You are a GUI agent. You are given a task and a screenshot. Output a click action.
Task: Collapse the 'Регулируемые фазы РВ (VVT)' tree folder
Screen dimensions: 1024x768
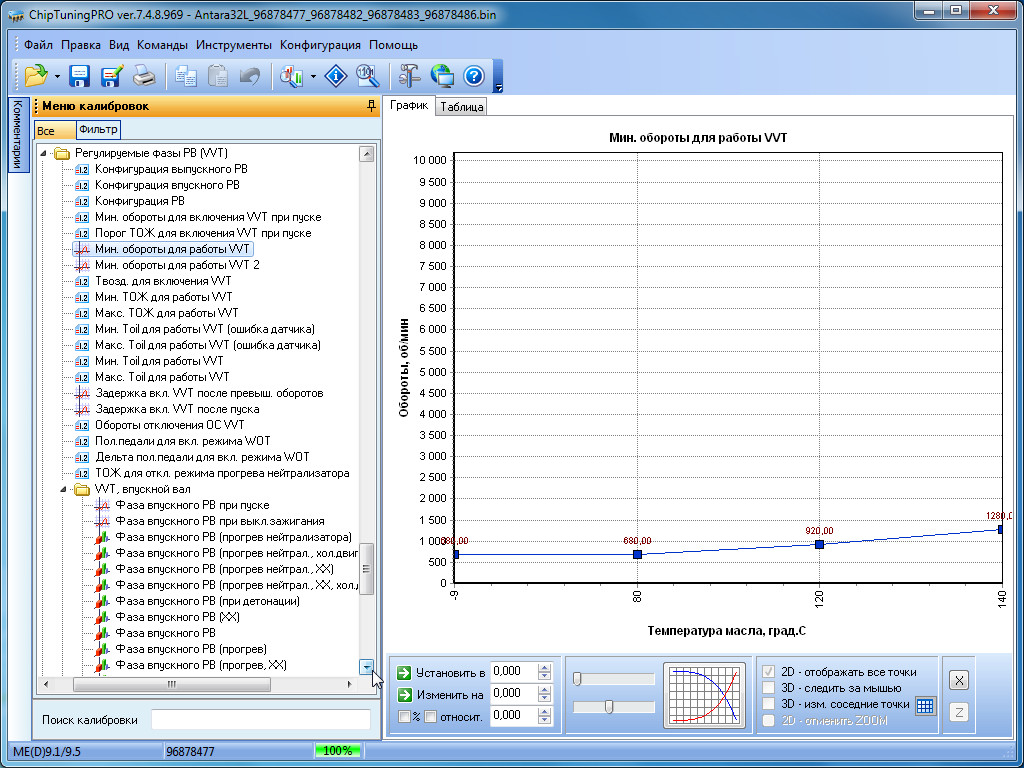43,154
